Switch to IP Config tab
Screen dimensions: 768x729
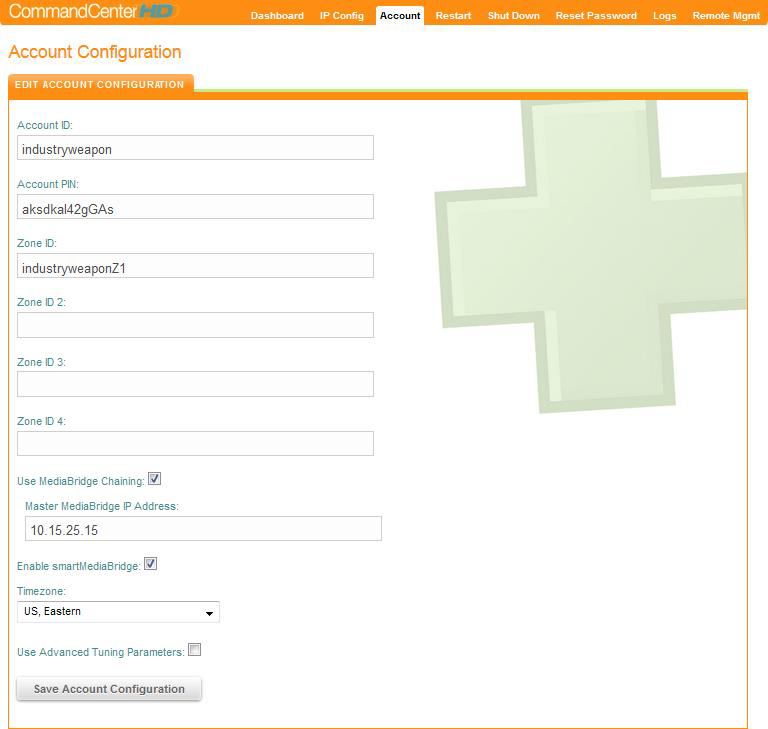tap(342, 16)
